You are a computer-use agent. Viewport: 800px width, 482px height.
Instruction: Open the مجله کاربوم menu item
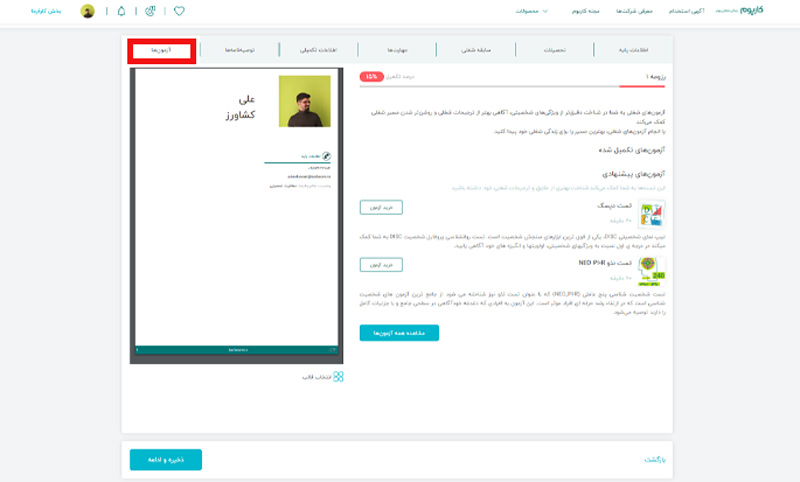coord(585,11)
